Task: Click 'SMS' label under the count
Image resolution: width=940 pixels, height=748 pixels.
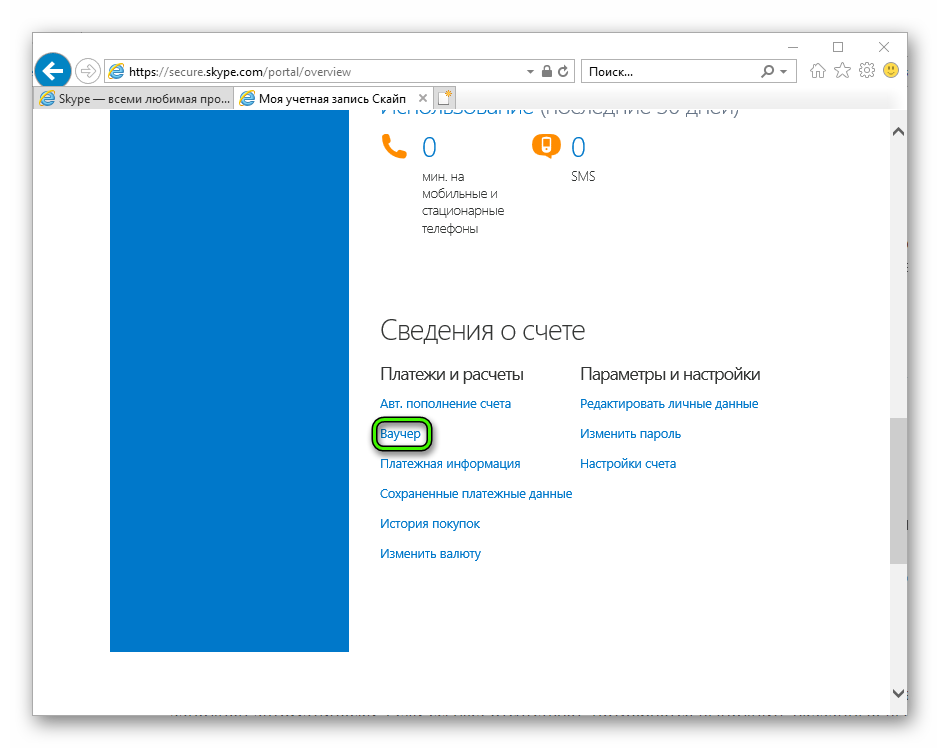Action: (x=583, y=177)
